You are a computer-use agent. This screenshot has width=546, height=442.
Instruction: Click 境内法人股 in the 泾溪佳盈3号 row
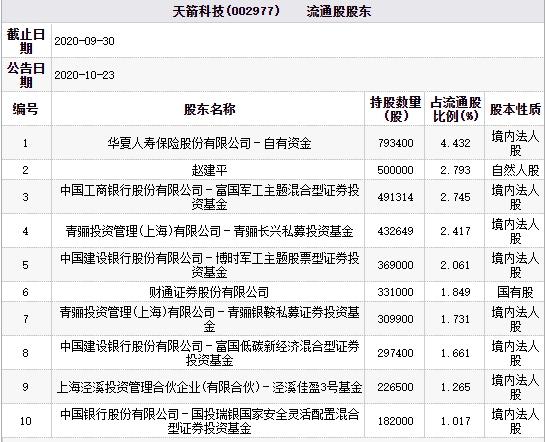coord(515,387)
